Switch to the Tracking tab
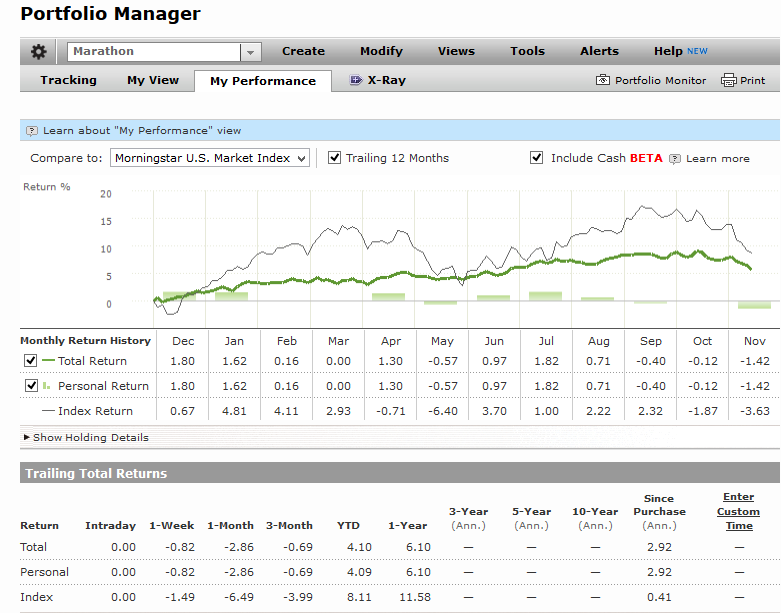 pos(68,80)
